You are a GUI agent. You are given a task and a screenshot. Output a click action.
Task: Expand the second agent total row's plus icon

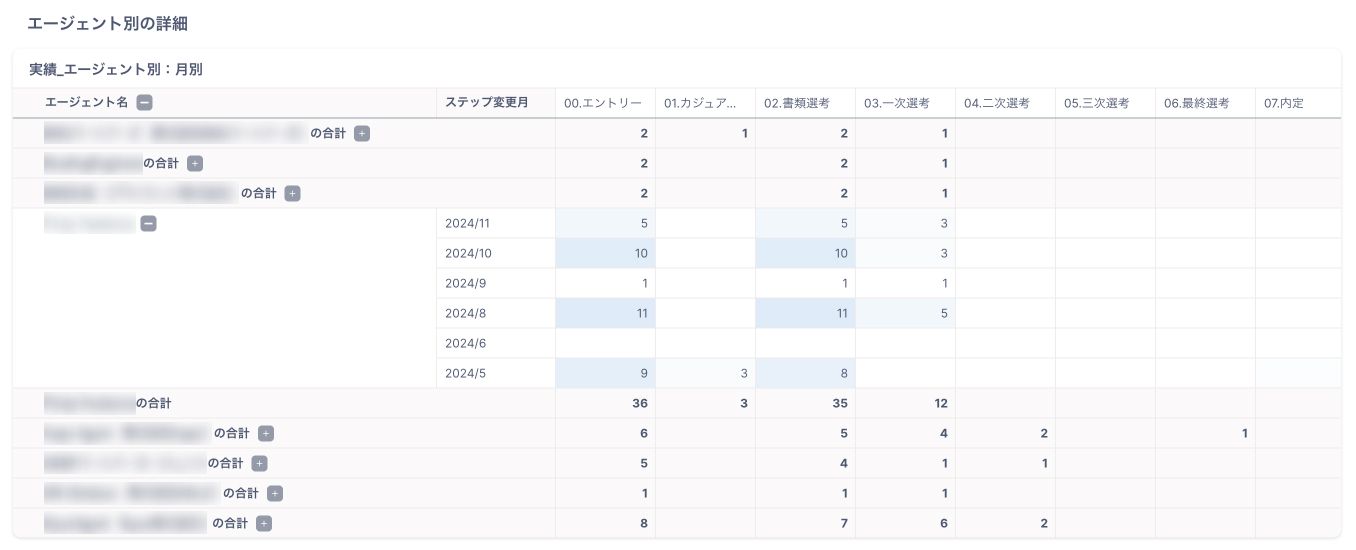[195, 163]
